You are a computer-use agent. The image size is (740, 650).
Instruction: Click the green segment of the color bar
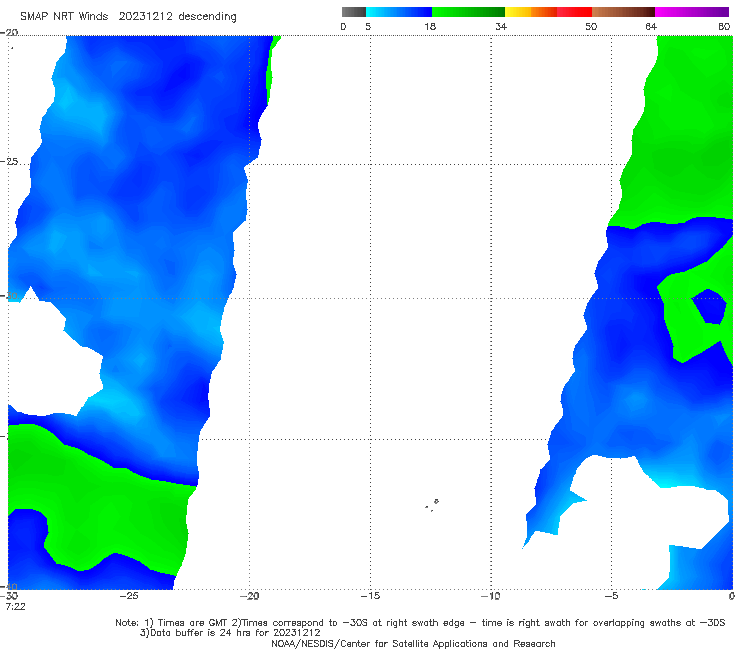pos(468,12)
